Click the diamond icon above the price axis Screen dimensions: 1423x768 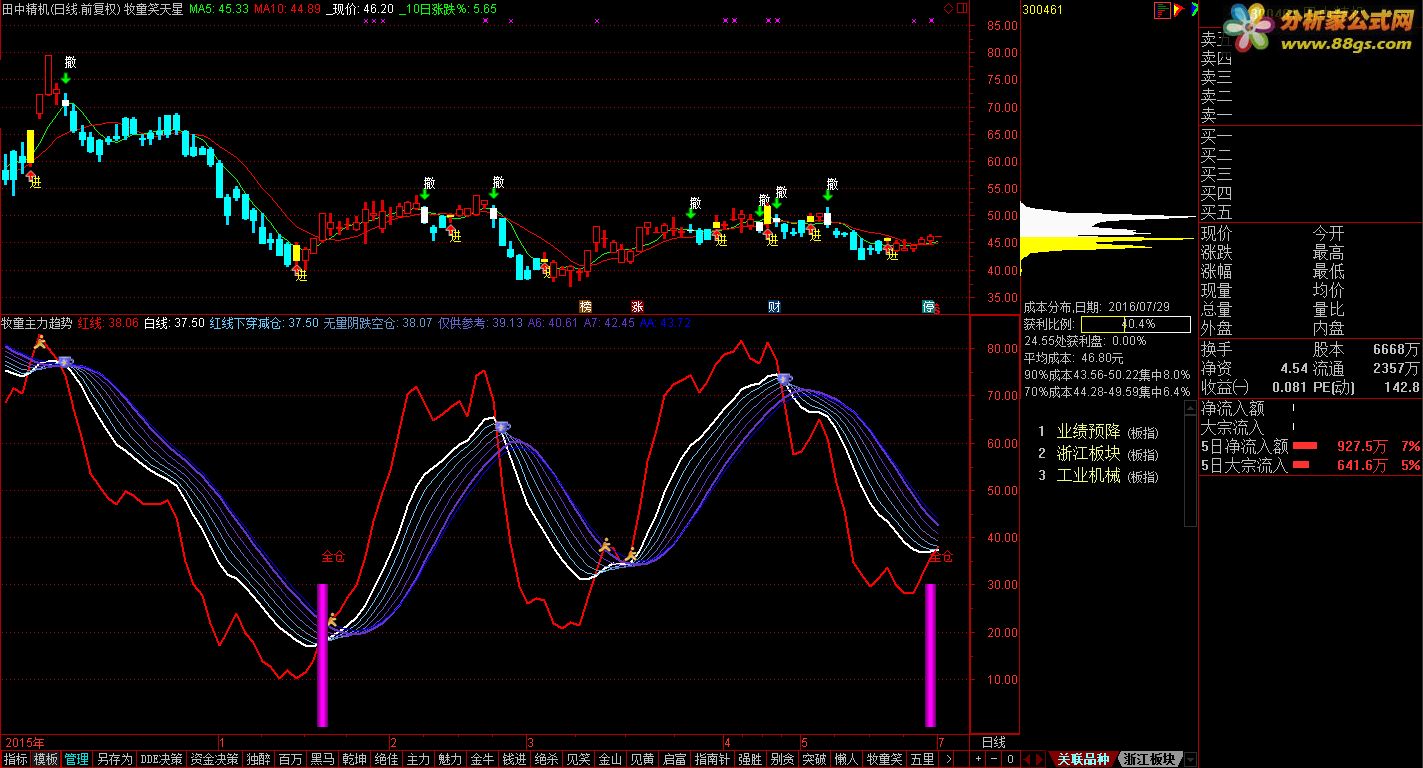click(948, 8)
